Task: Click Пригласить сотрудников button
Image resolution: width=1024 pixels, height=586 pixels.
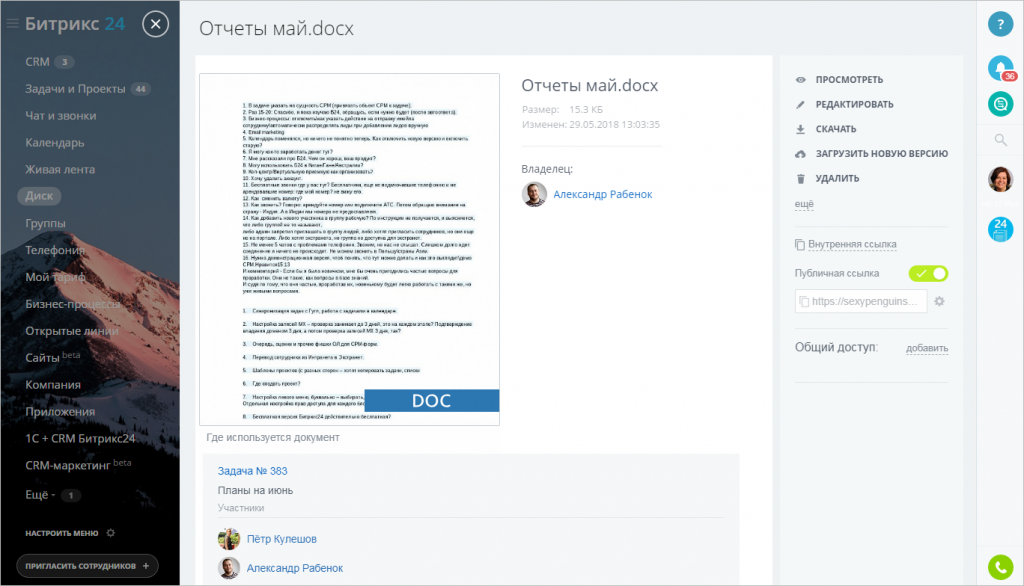Action: 88,566
